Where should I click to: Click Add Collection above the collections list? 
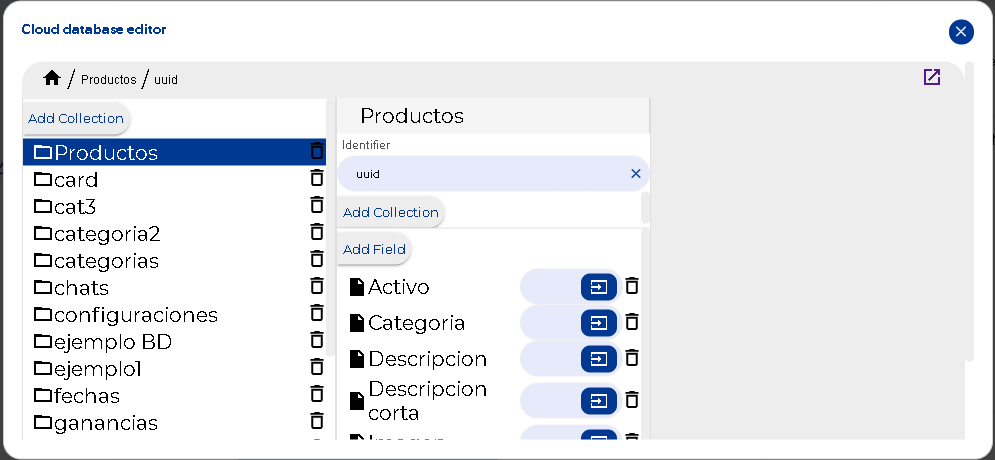point(76,119)
